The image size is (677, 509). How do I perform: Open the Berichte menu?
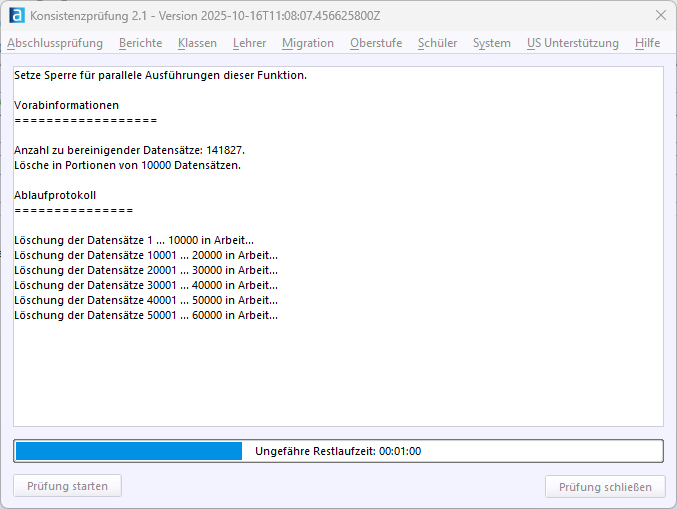point(140,43)
